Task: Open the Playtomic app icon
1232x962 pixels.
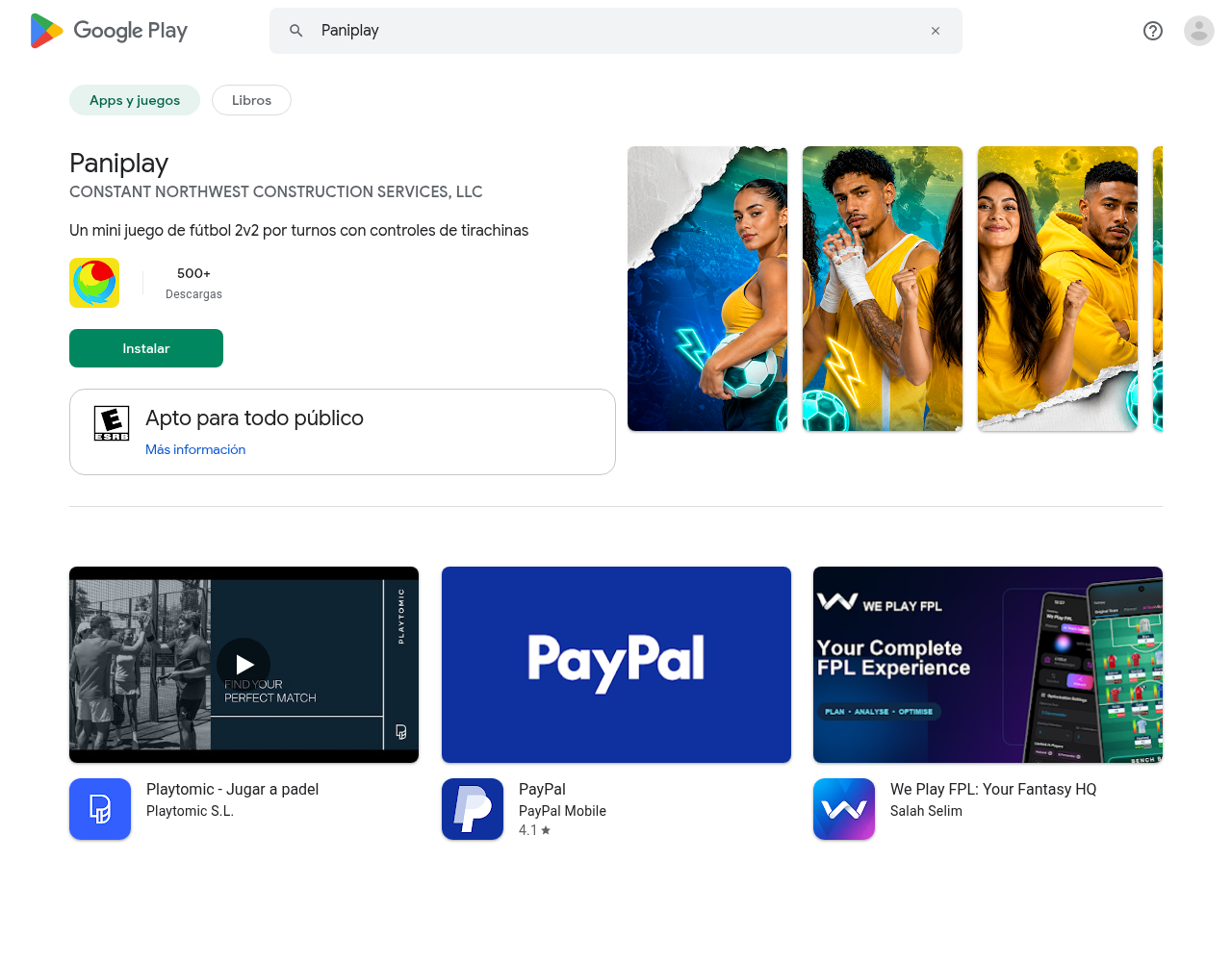Action: click(100, 809)
